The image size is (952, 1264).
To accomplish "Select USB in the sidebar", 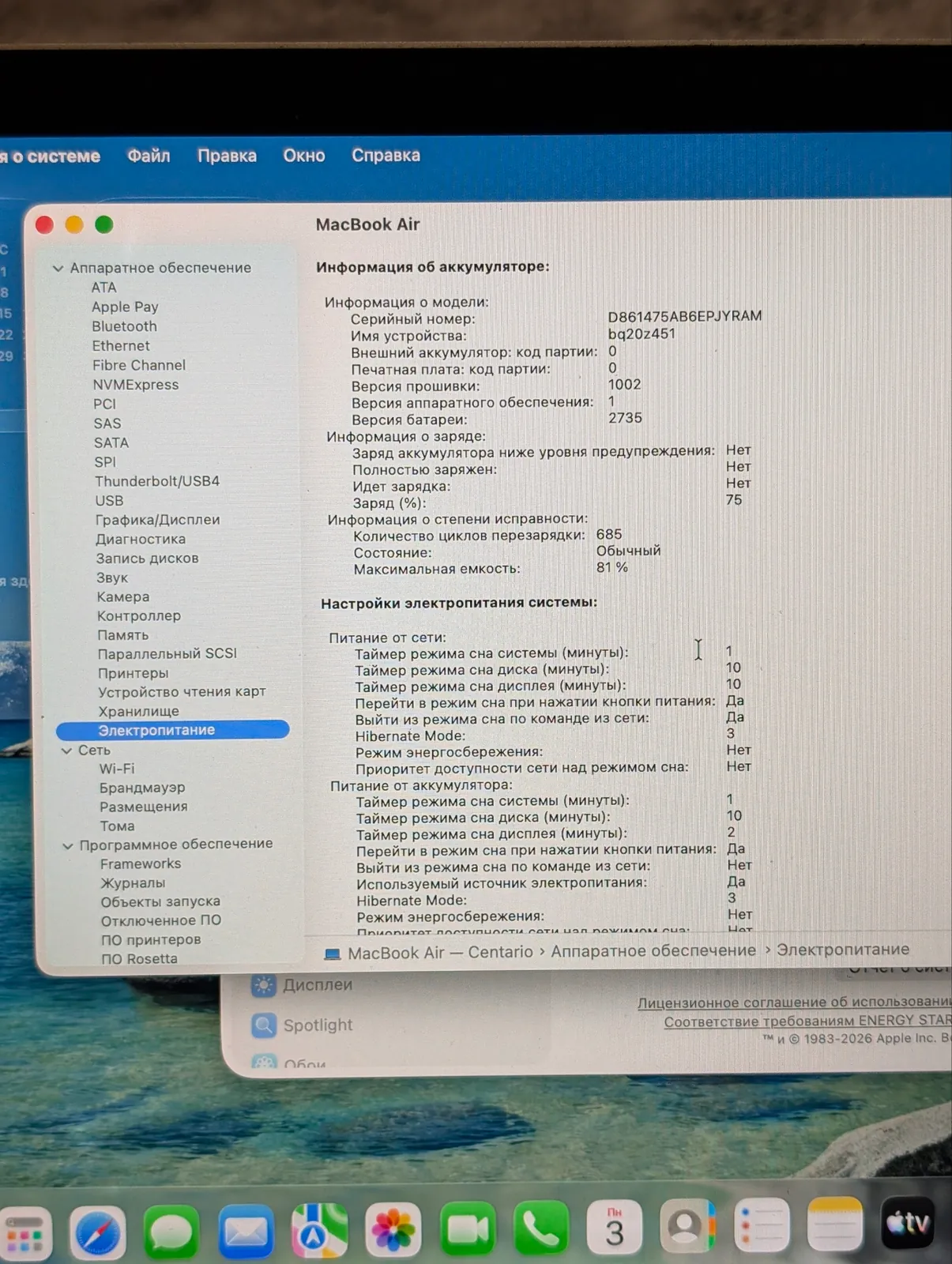I will [109, 500].
